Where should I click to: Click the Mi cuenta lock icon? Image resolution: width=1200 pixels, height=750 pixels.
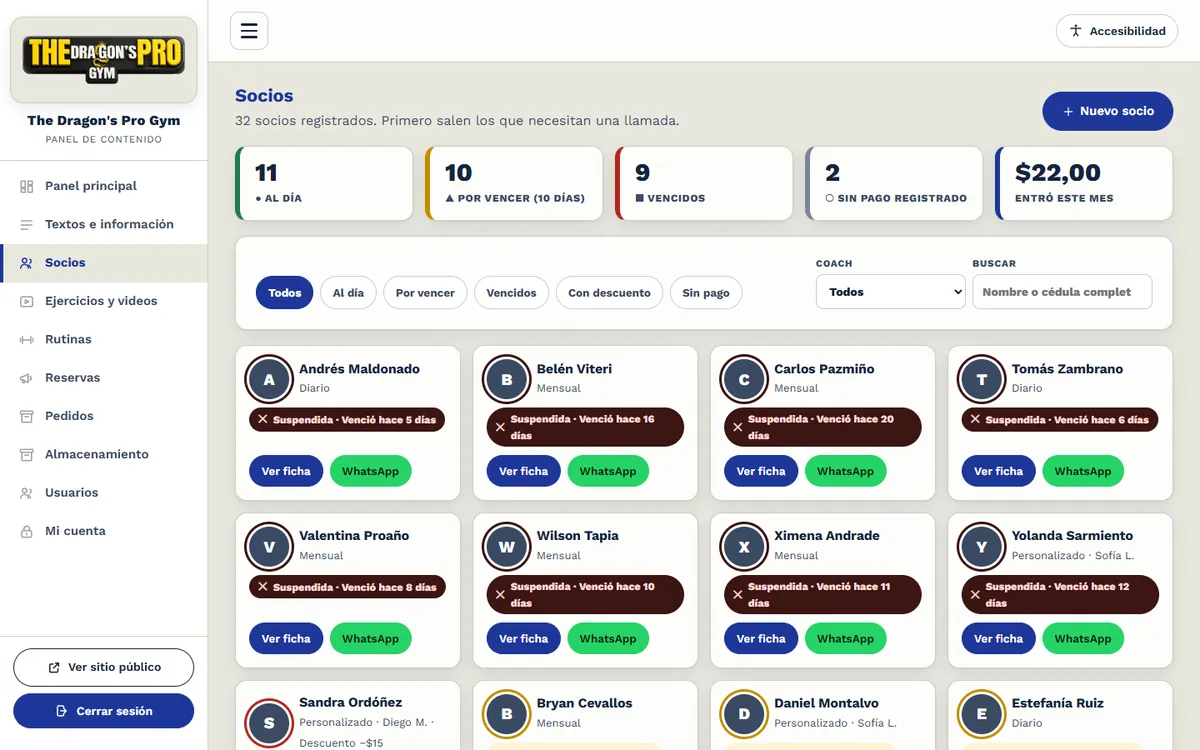[x=26, y=531]
